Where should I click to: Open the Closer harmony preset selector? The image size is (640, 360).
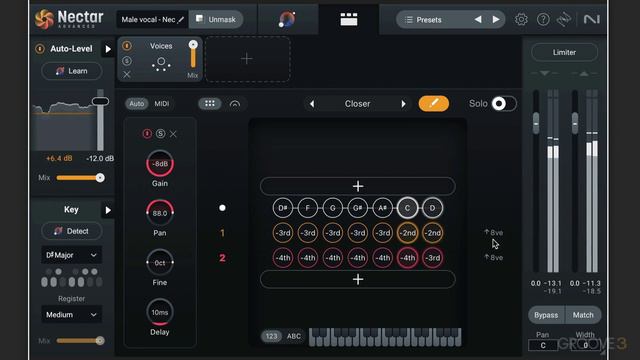coord(358,104)
